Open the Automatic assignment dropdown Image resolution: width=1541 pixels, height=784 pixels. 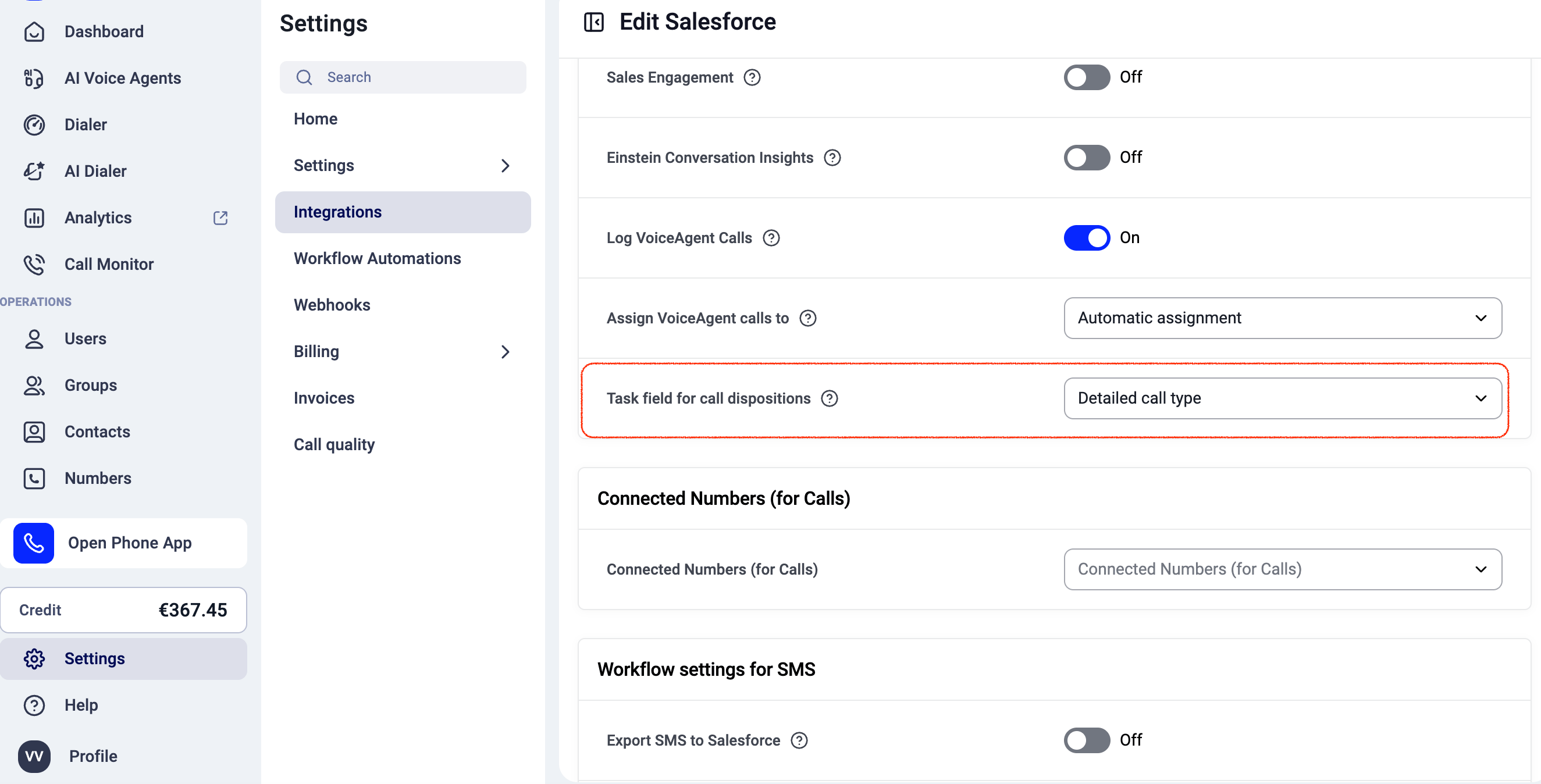pos(1283,318)
